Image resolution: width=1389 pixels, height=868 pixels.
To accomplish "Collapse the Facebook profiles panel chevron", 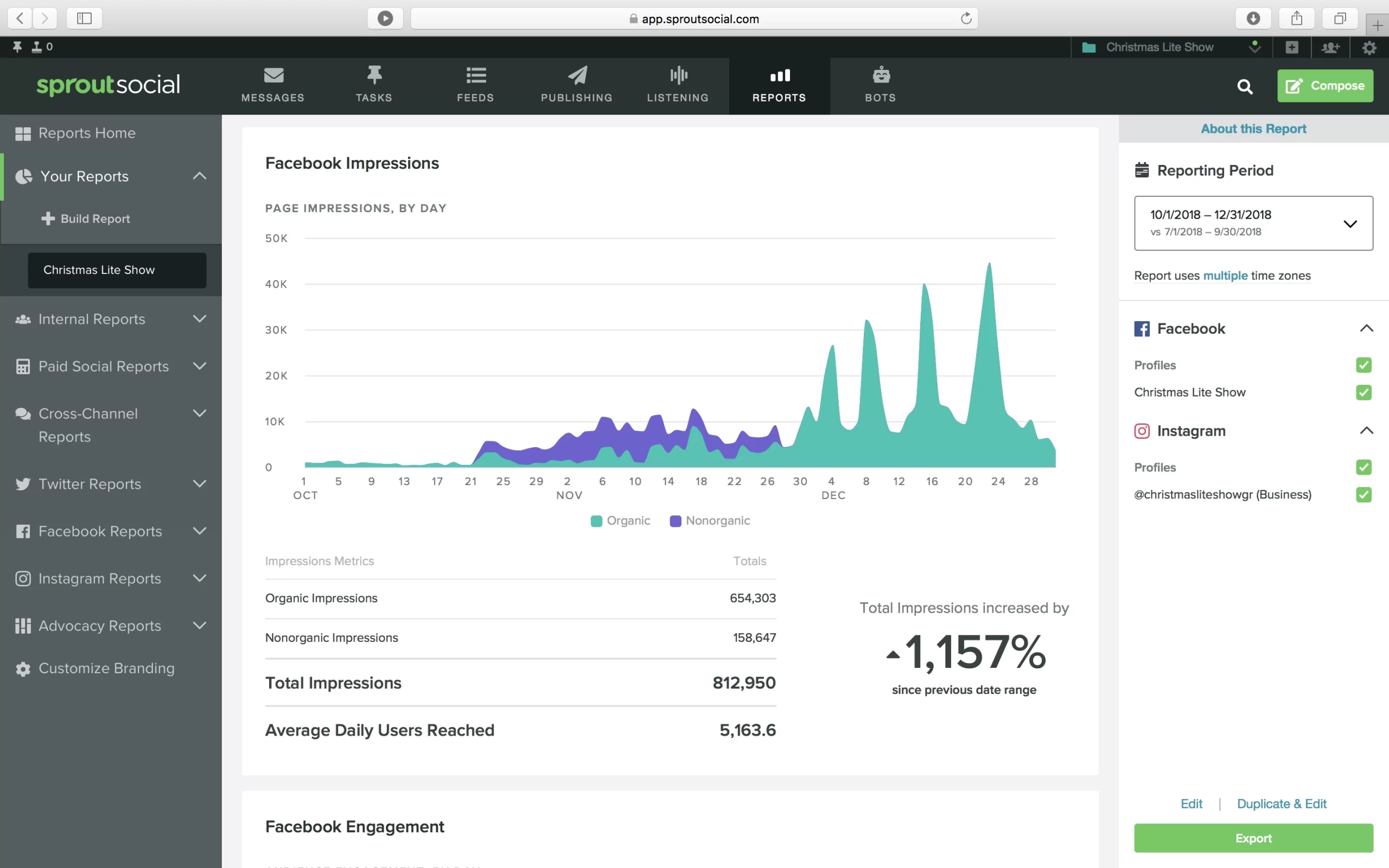I will click(1366, 329).
